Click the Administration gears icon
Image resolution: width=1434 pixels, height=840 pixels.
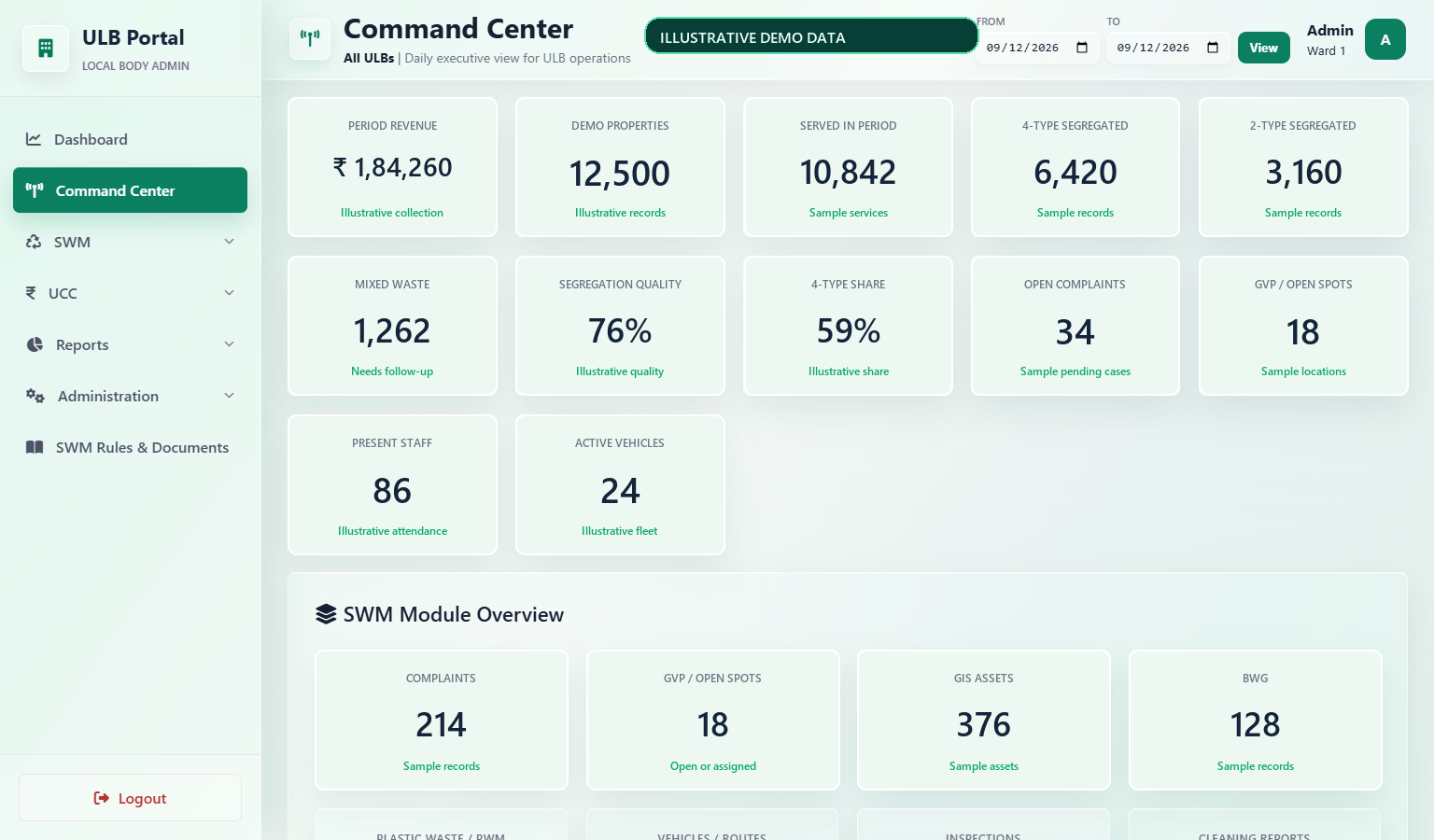tap(35, 396)
